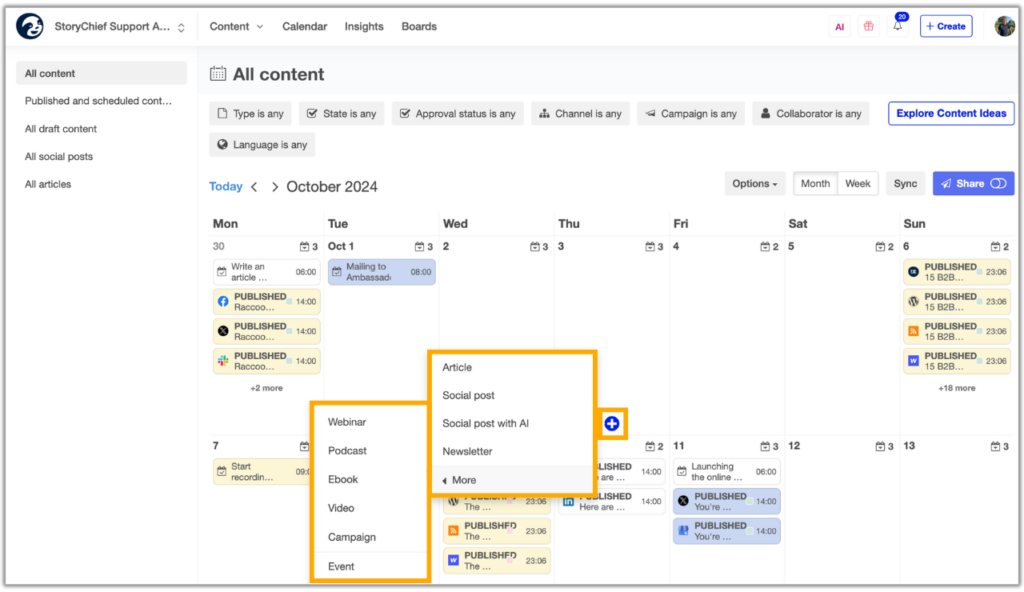
Task: Open Start recording task on the 7th
Action: 262,472
